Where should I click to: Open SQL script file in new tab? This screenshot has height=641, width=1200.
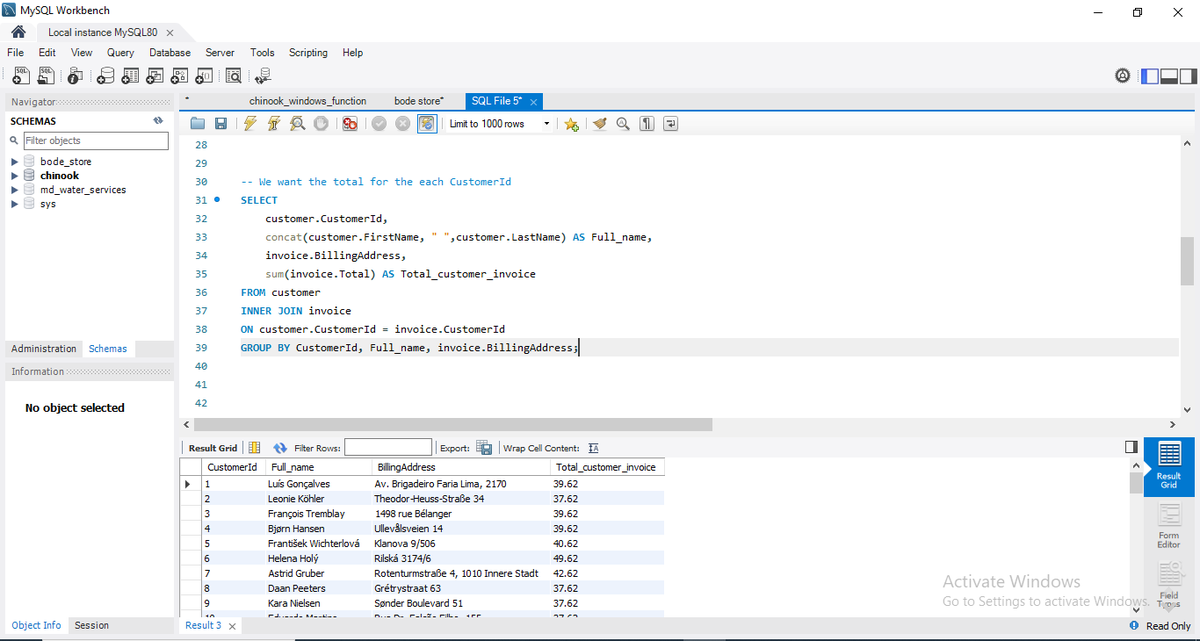click(x=46, y=75)
